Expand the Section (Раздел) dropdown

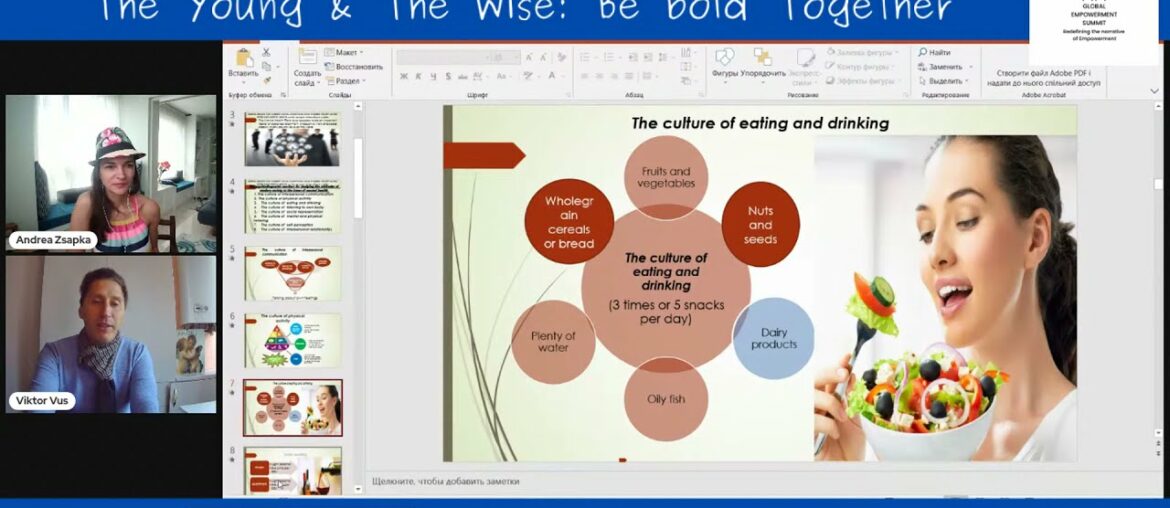coord(346,81)
